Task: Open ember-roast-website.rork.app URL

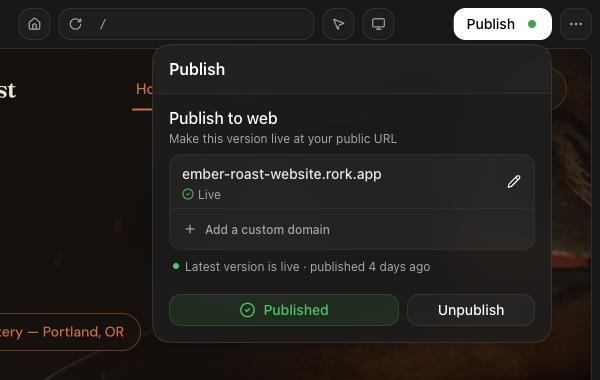Action: pos(282,174)
